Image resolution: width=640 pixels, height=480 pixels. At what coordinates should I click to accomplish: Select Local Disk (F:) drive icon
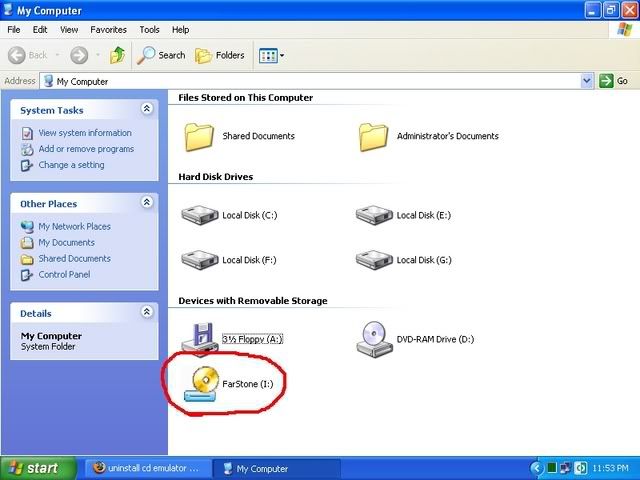coord(200,260)
